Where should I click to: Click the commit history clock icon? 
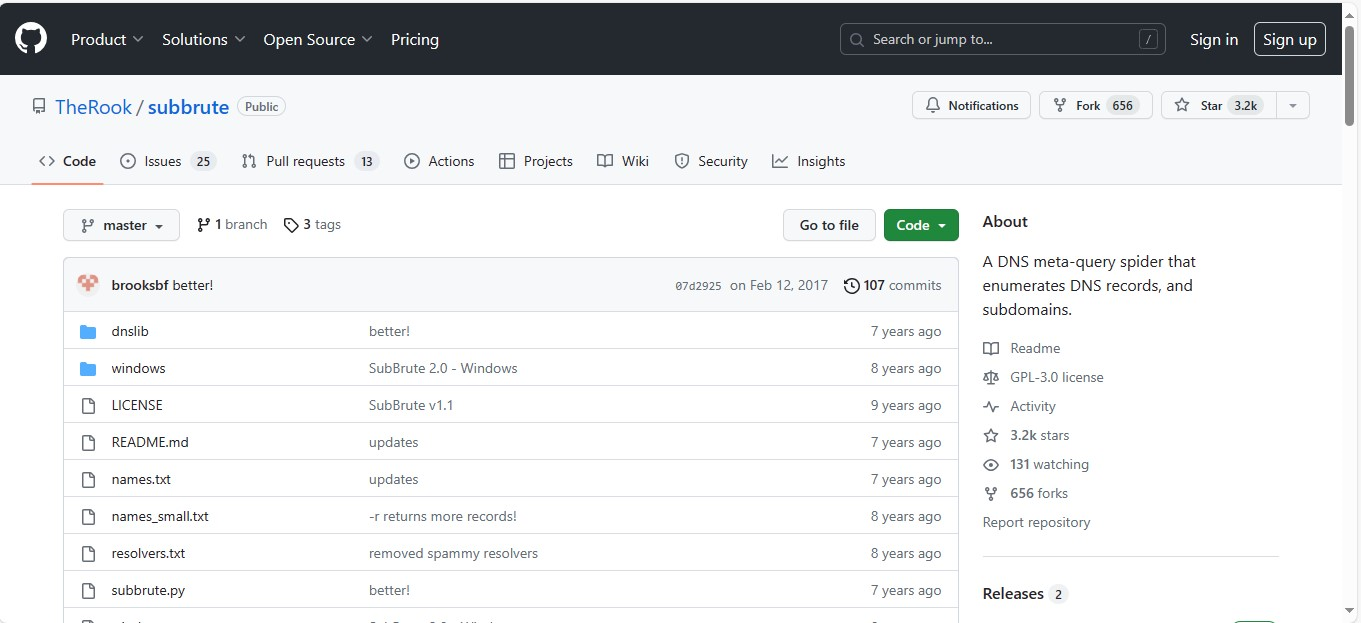pyautogui.click(x=851, y=285)
